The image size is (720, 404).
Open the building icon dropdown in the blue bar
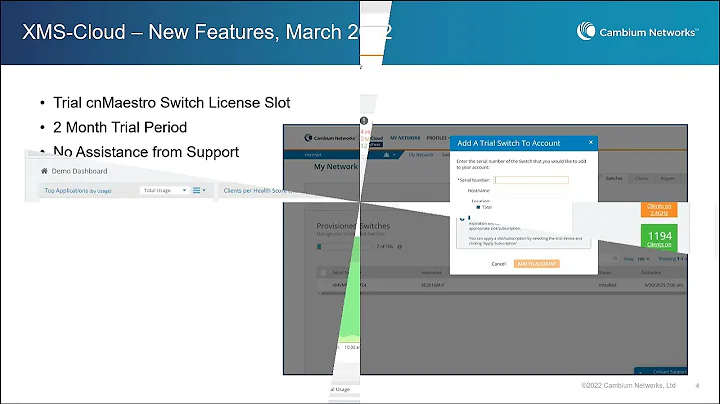click(x=389, y=155)
